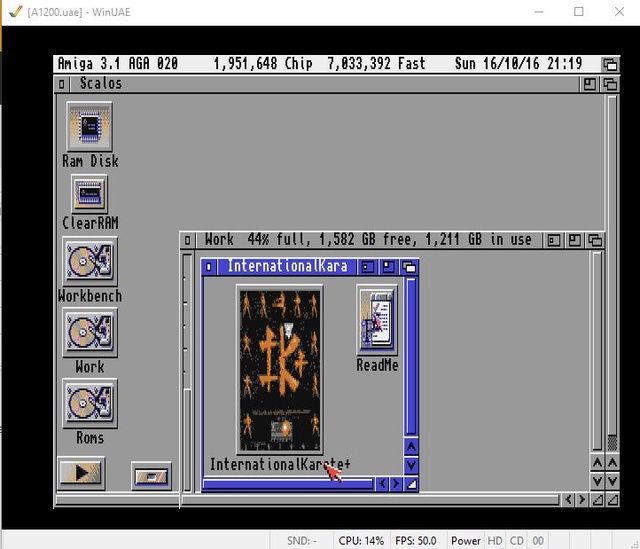Click the Scalos window up scroll arrow
The height and width of the screenshot is (549, 640).
(612, 462)
